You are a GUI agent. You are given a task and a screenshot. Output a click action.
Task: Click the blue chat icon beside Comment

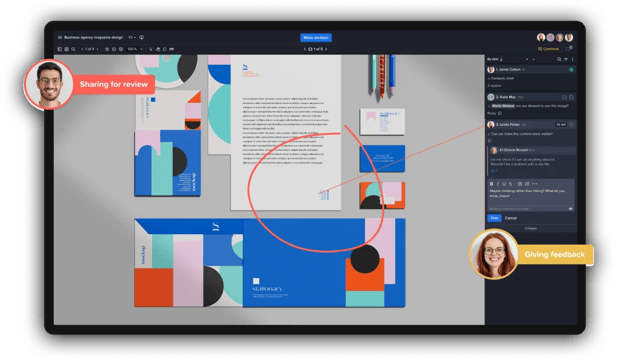click(569, 49)
